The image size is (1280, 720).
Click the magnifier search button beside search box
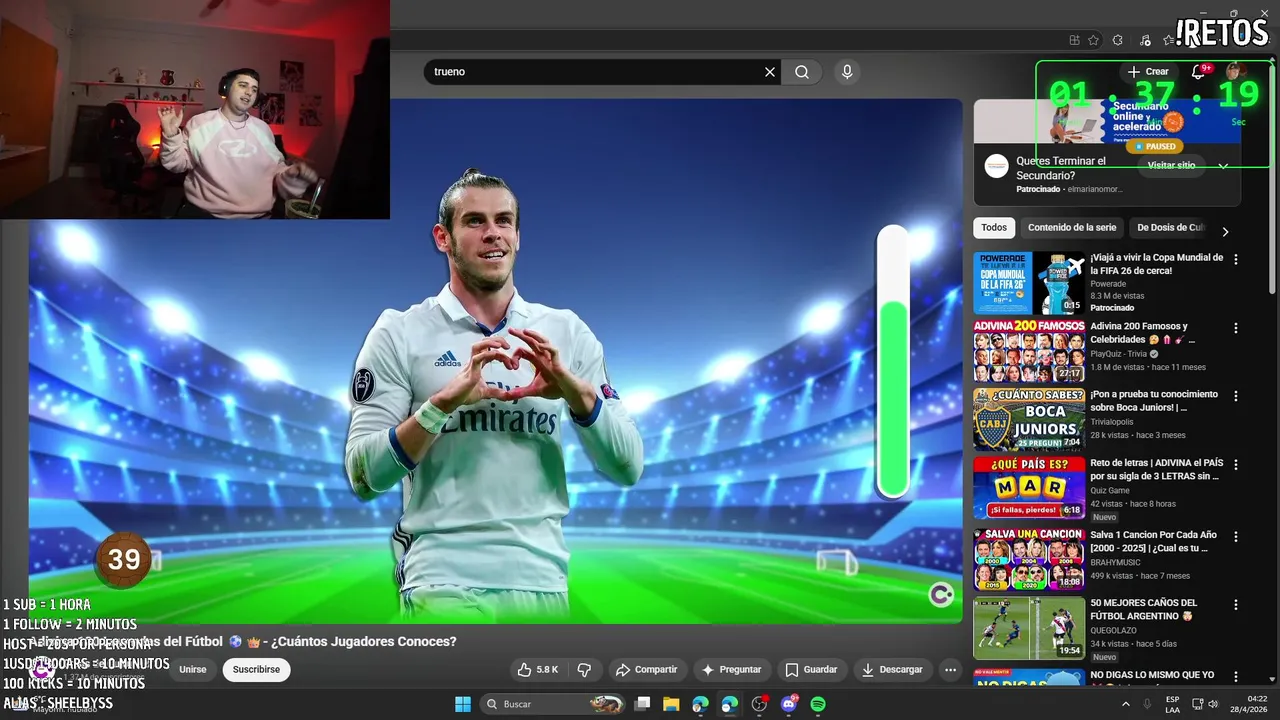802,72
